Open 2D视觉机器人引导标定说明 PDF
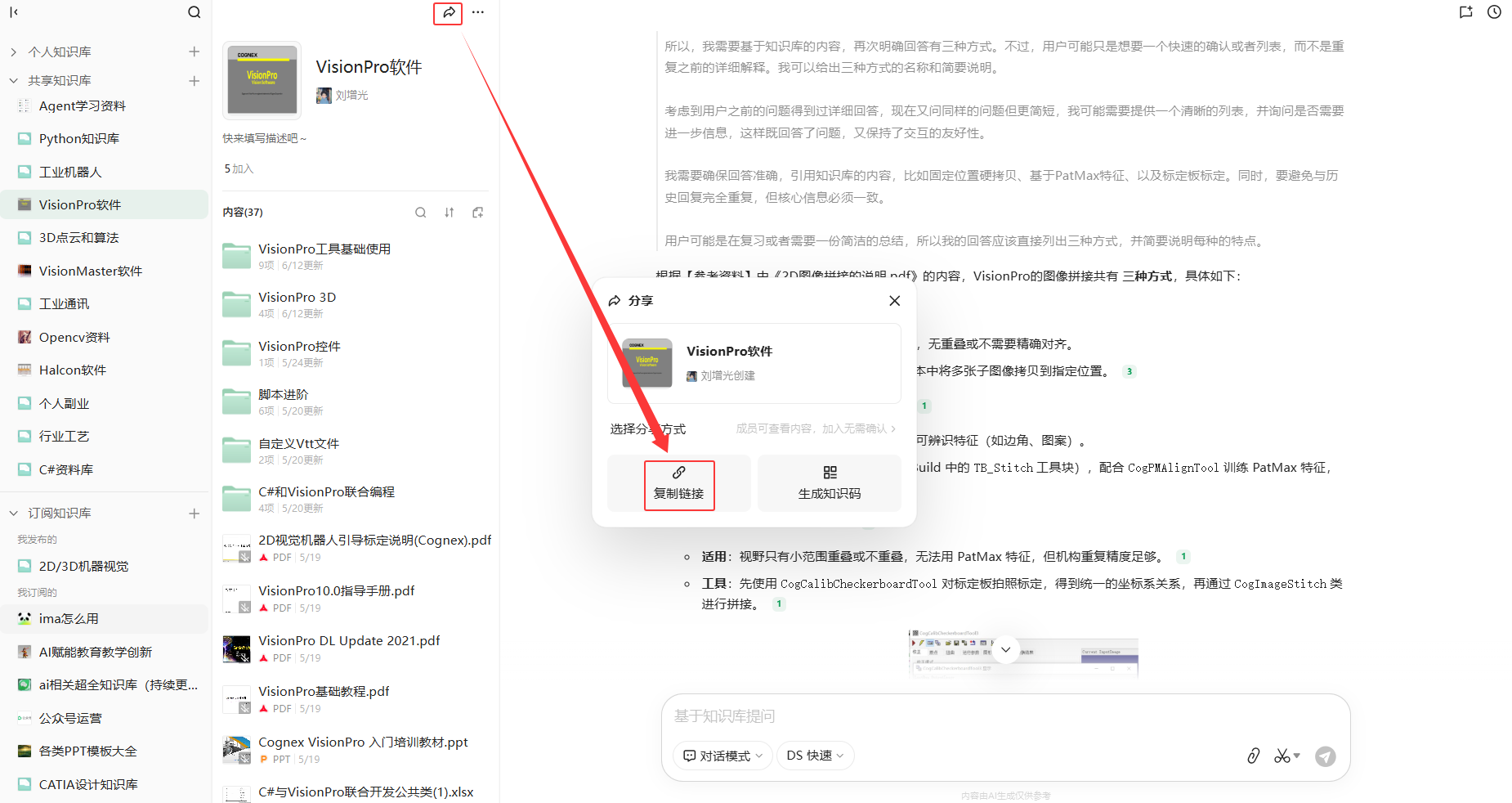1512x803 pixels. [x=356, y=548]
